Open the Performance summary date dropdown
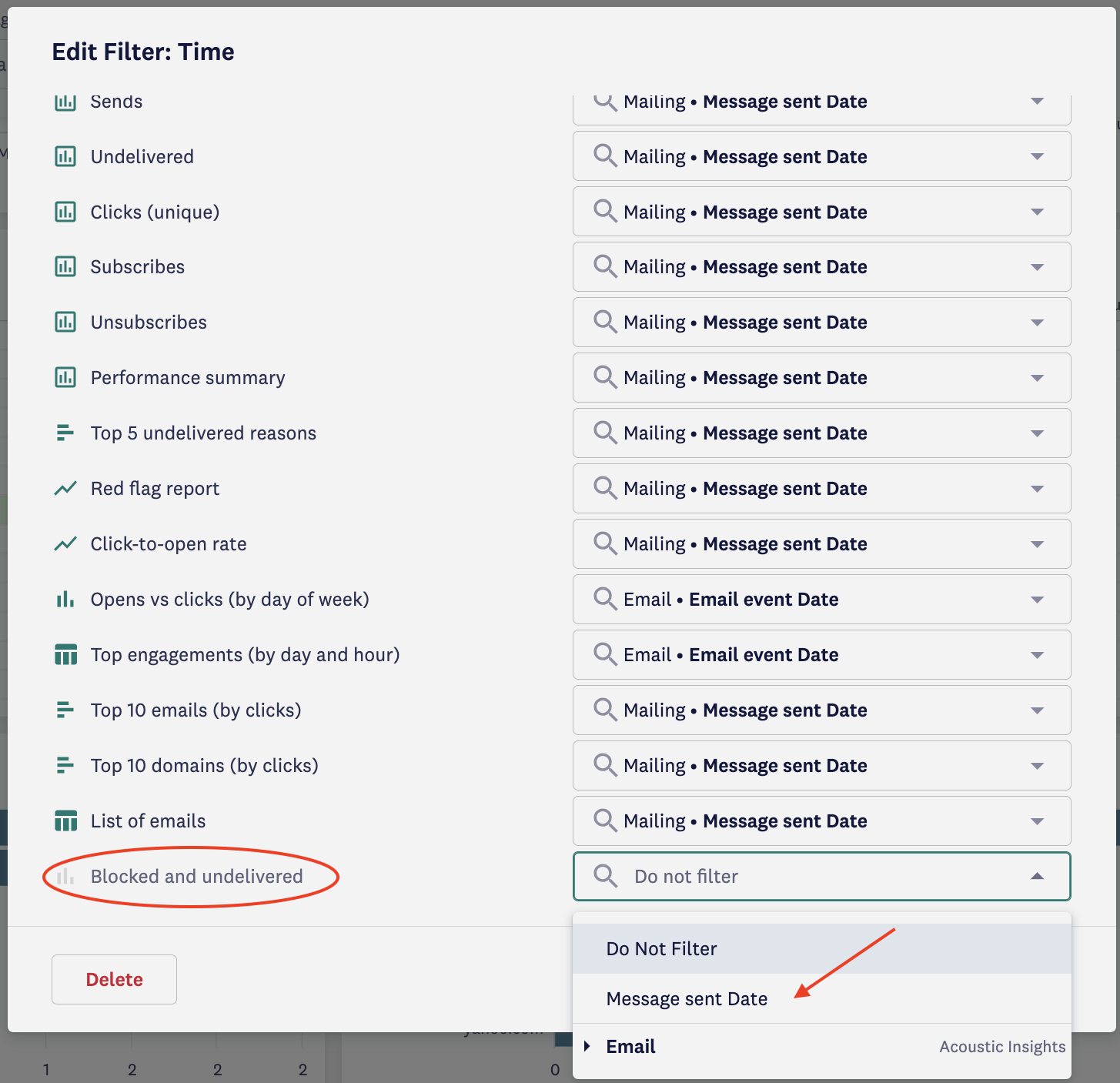Screen dimensions: 1120x1083 point(1037,378)
